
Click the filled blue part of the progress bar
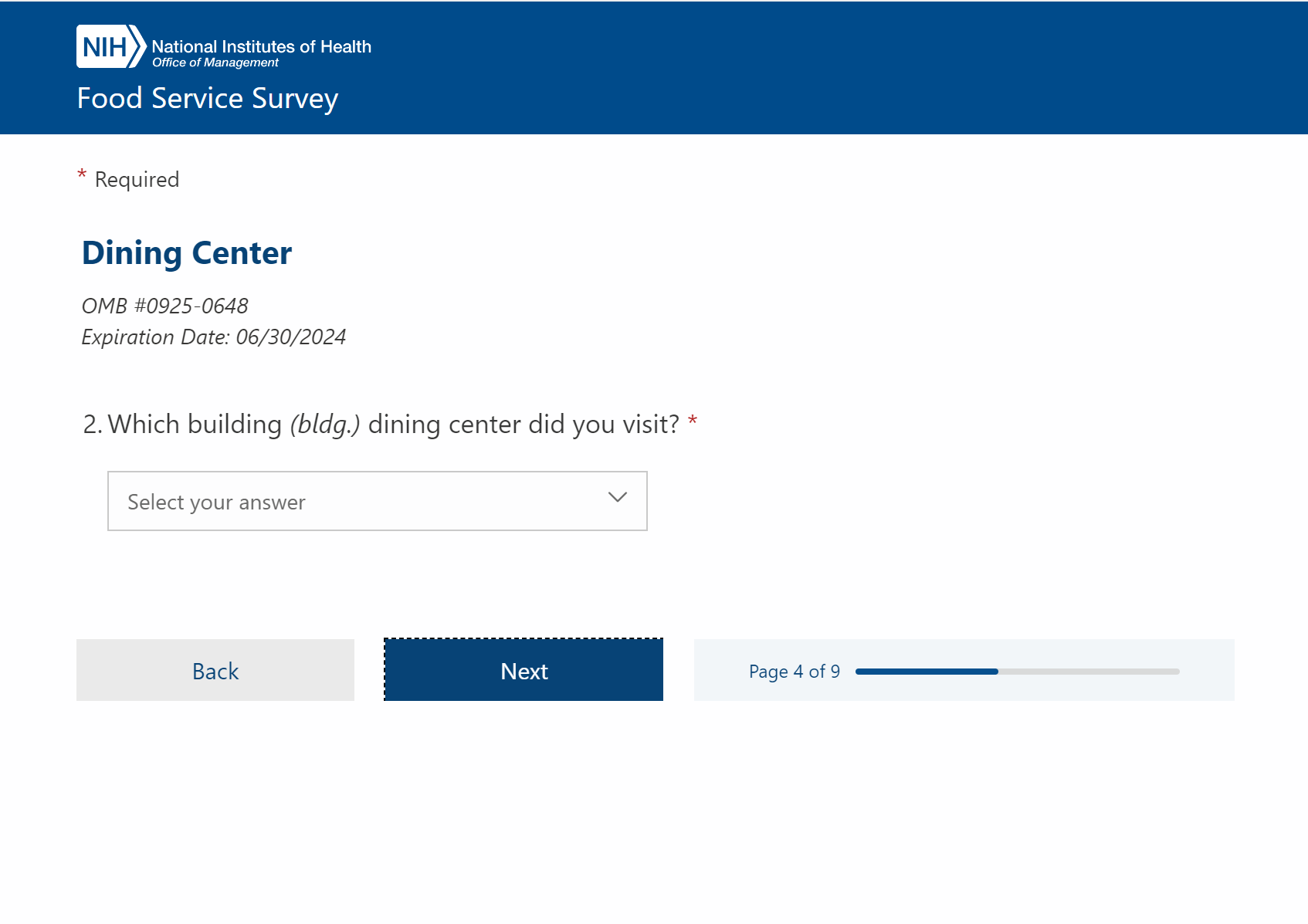coord(927,672)
